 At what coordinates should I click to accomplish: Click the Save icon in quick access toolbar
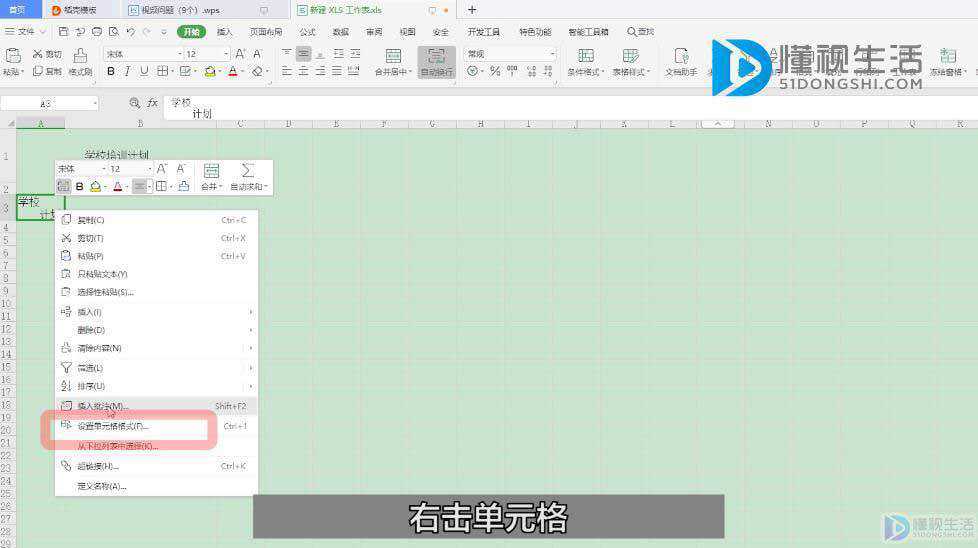click(x=63, y=31)
